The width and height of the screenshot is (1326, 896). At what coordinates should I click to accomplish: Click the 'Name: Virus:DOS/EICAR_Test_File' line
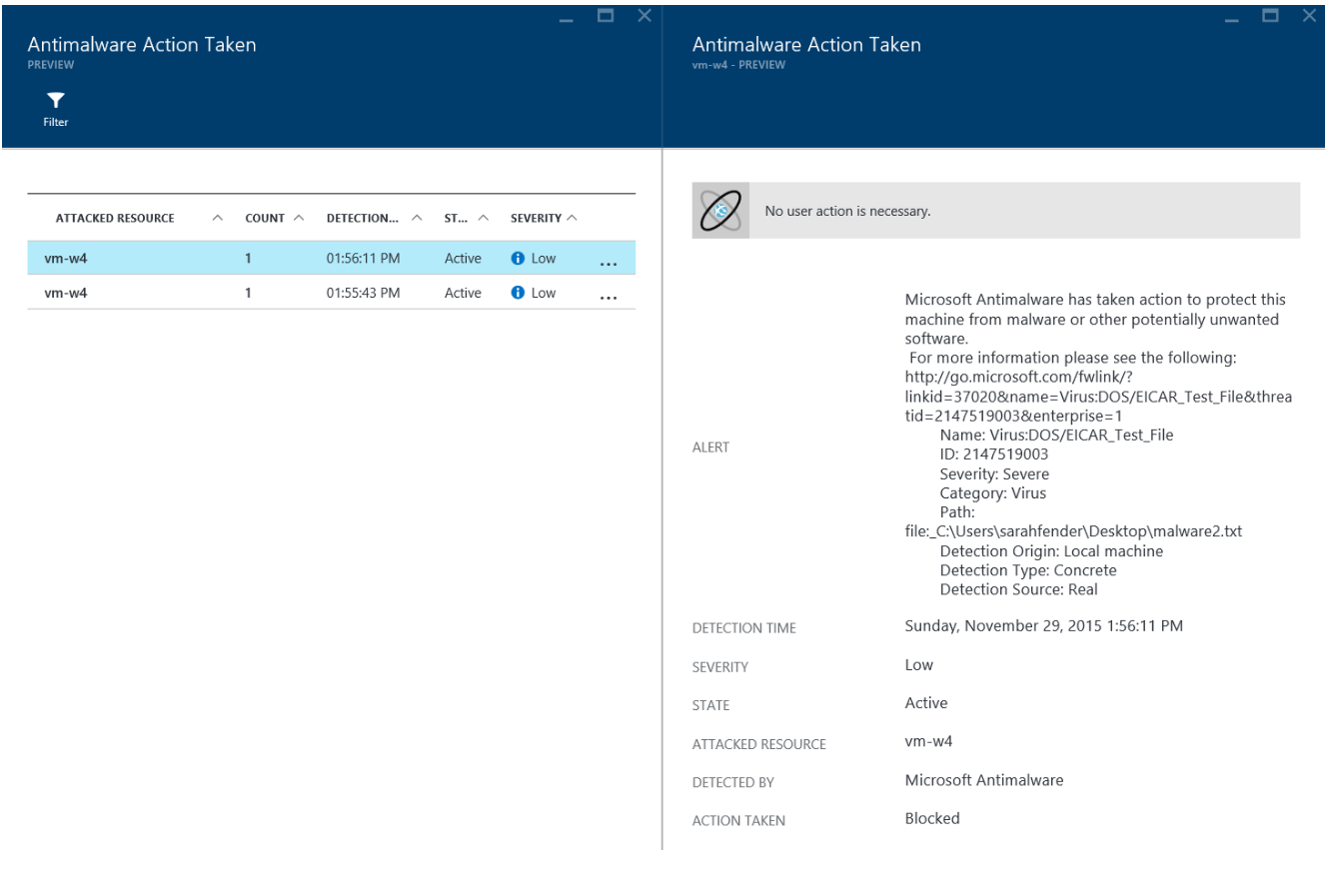click(1056, 435)
